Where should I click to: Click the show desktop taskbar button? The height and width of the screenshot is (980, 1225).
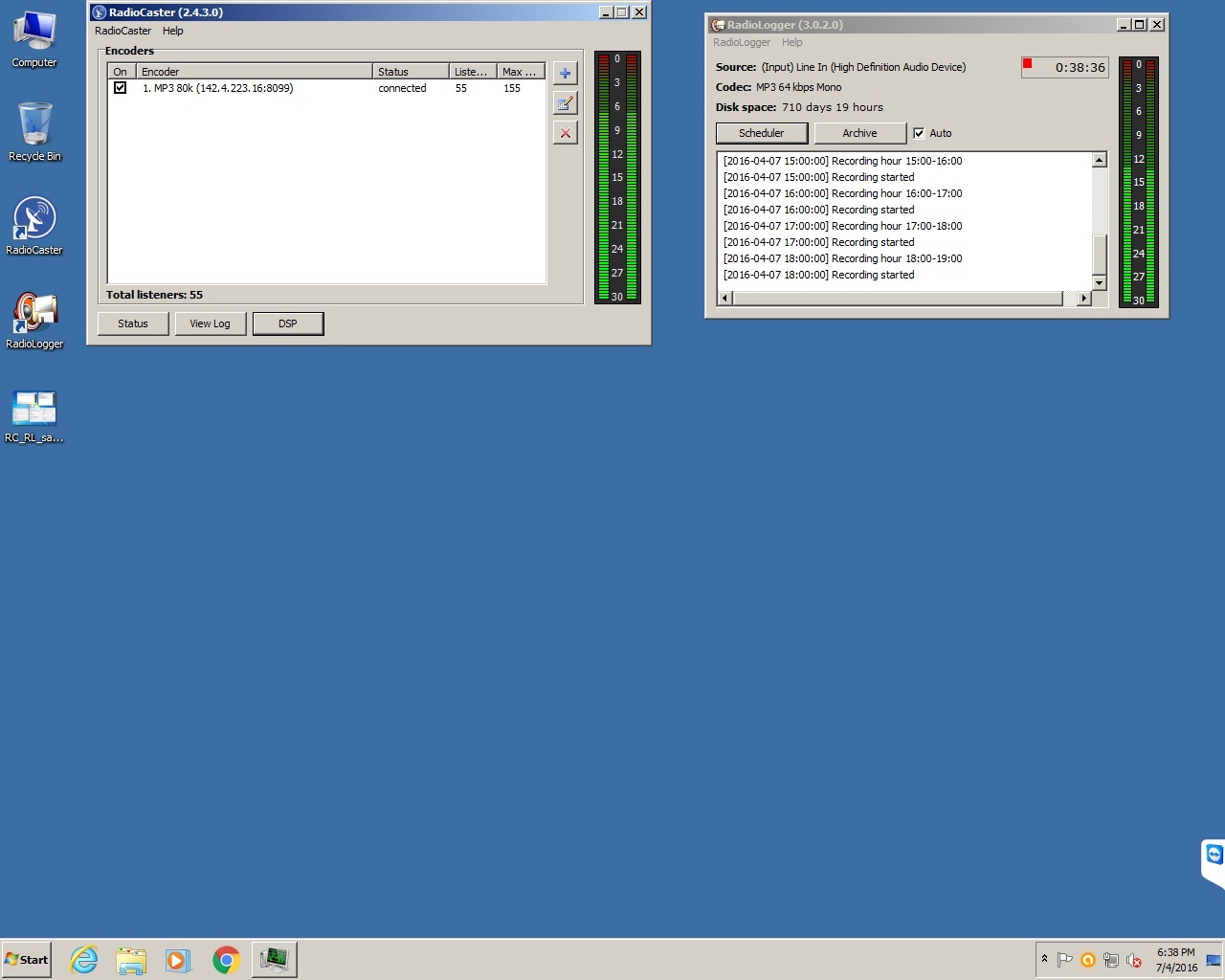click(1214, 960)
